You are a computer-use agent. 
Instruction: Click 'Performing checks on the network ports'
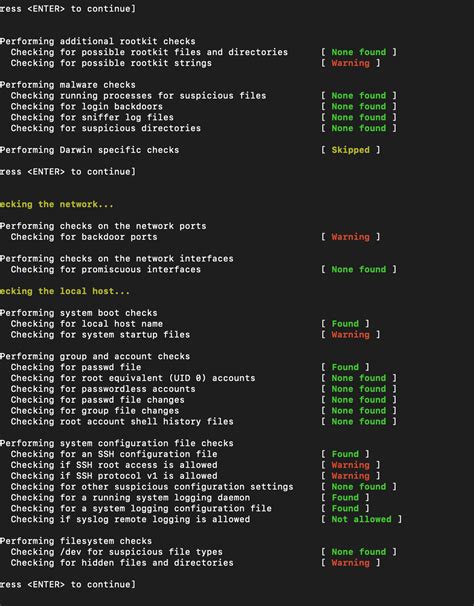[103, 226]
